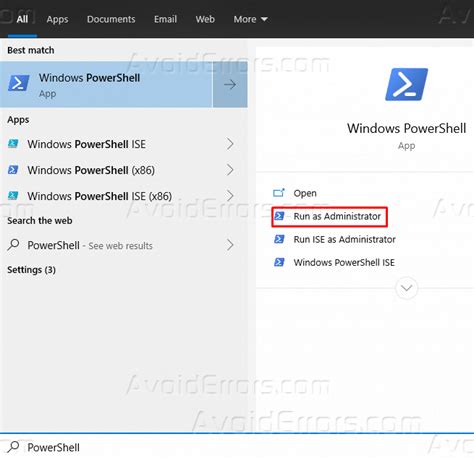
Task: Select the Documents search tab
Action: pyautogui.click(x=111, y=19)
